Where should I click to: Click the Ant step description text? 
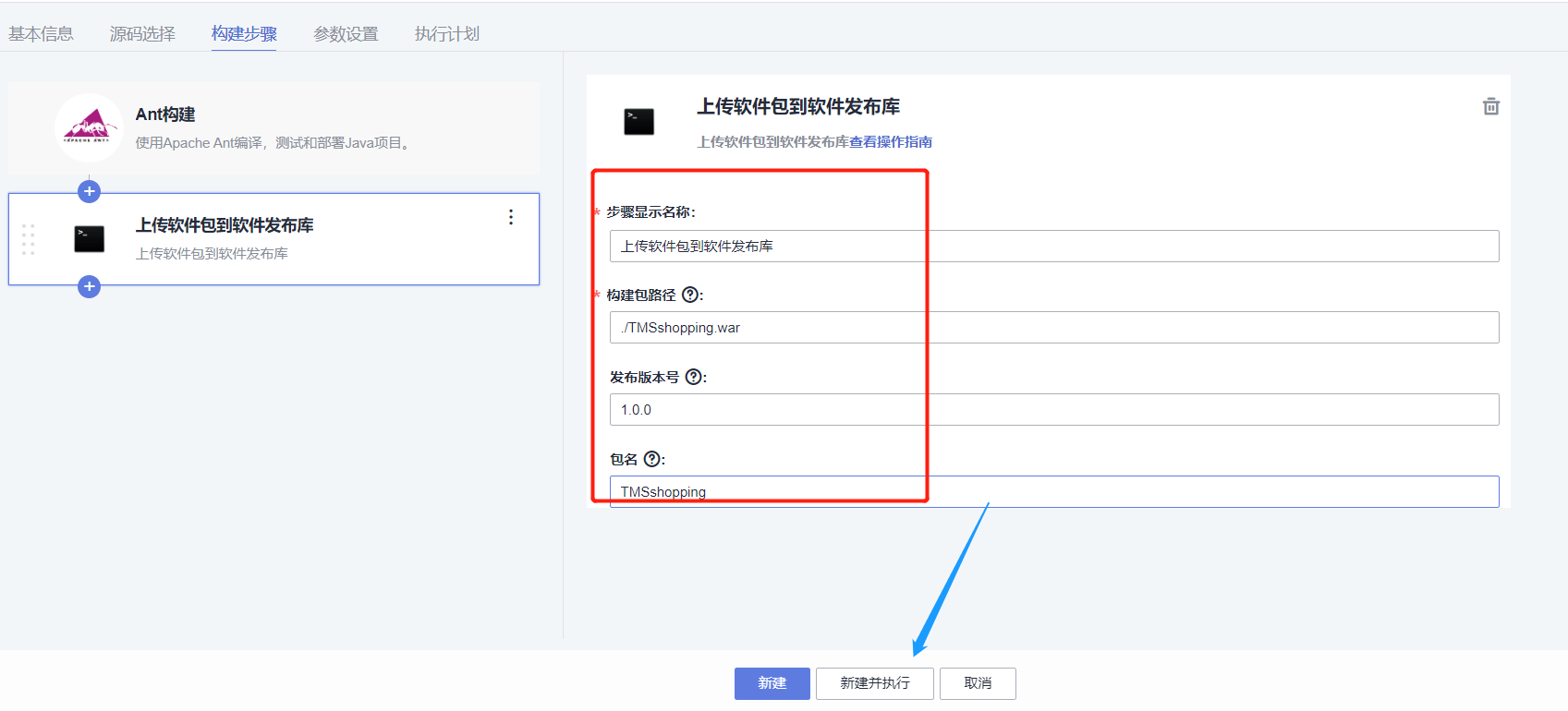(x=273, y=143)
